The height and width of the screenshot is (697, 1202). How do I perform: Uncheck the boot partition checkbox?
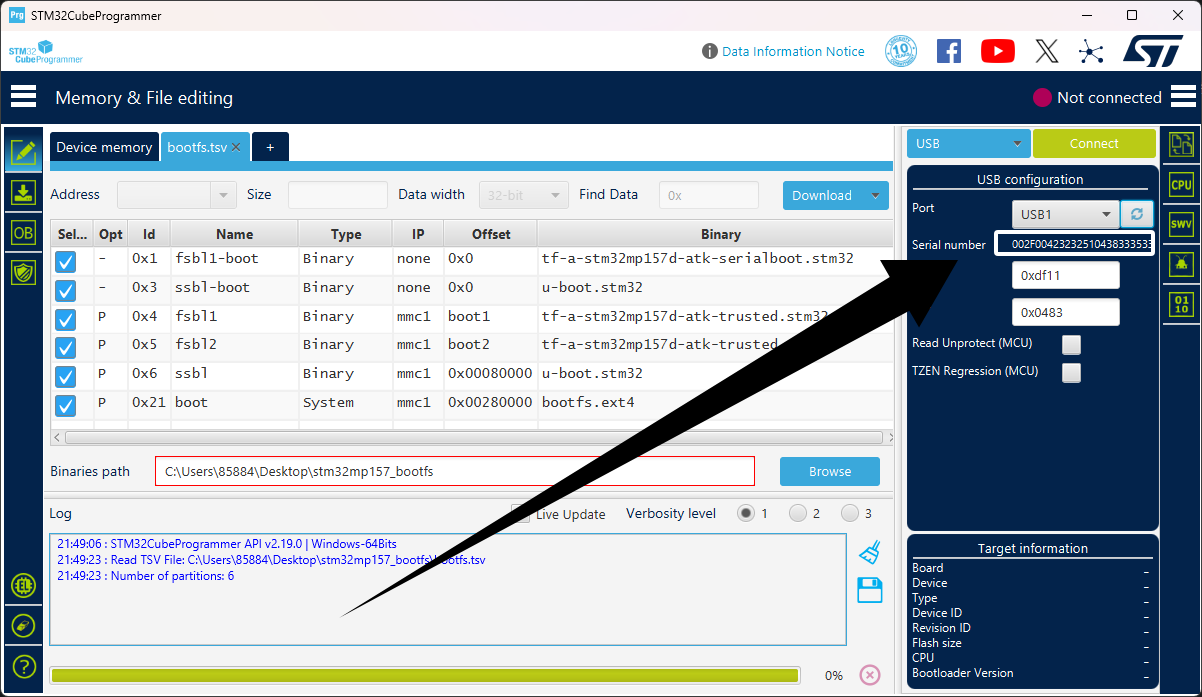coord(65,406)
